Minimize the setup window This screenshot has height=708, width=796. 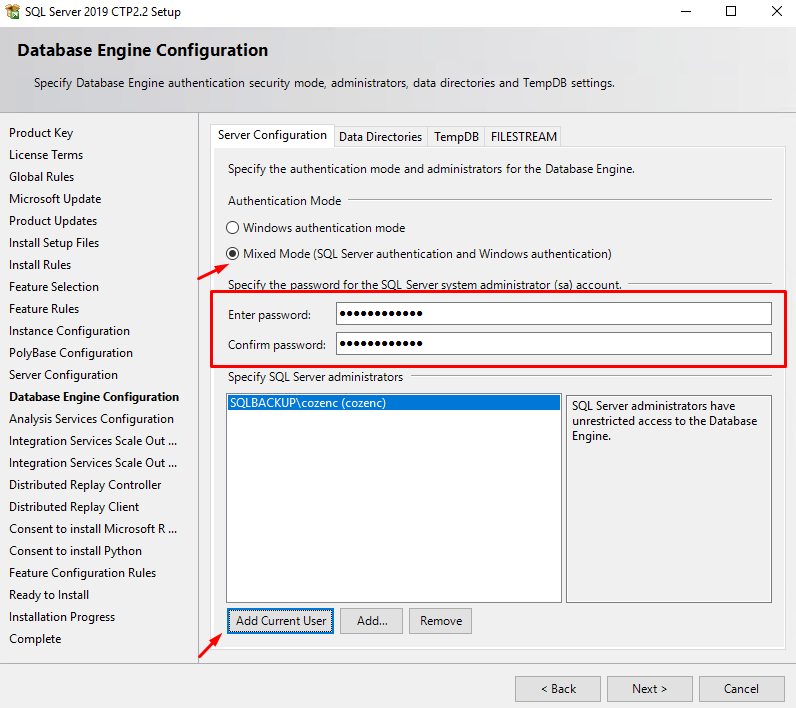(686, 11)
